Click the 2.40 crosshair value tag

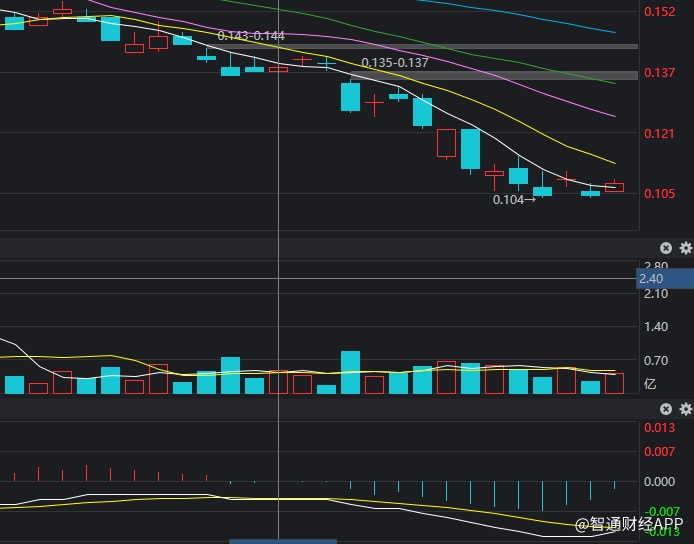pos(651,279)
